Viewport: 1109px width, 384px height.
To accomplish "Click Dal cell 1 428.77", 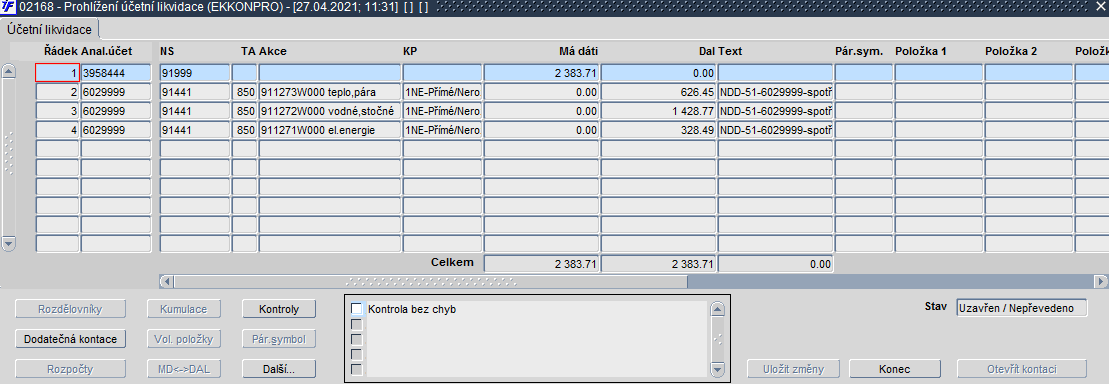I will (659, 111).
